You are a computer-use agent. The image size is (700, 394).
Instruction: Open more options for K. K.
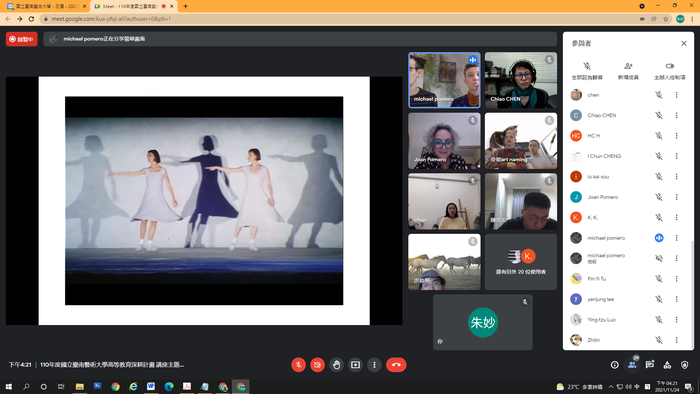(676, 217)
